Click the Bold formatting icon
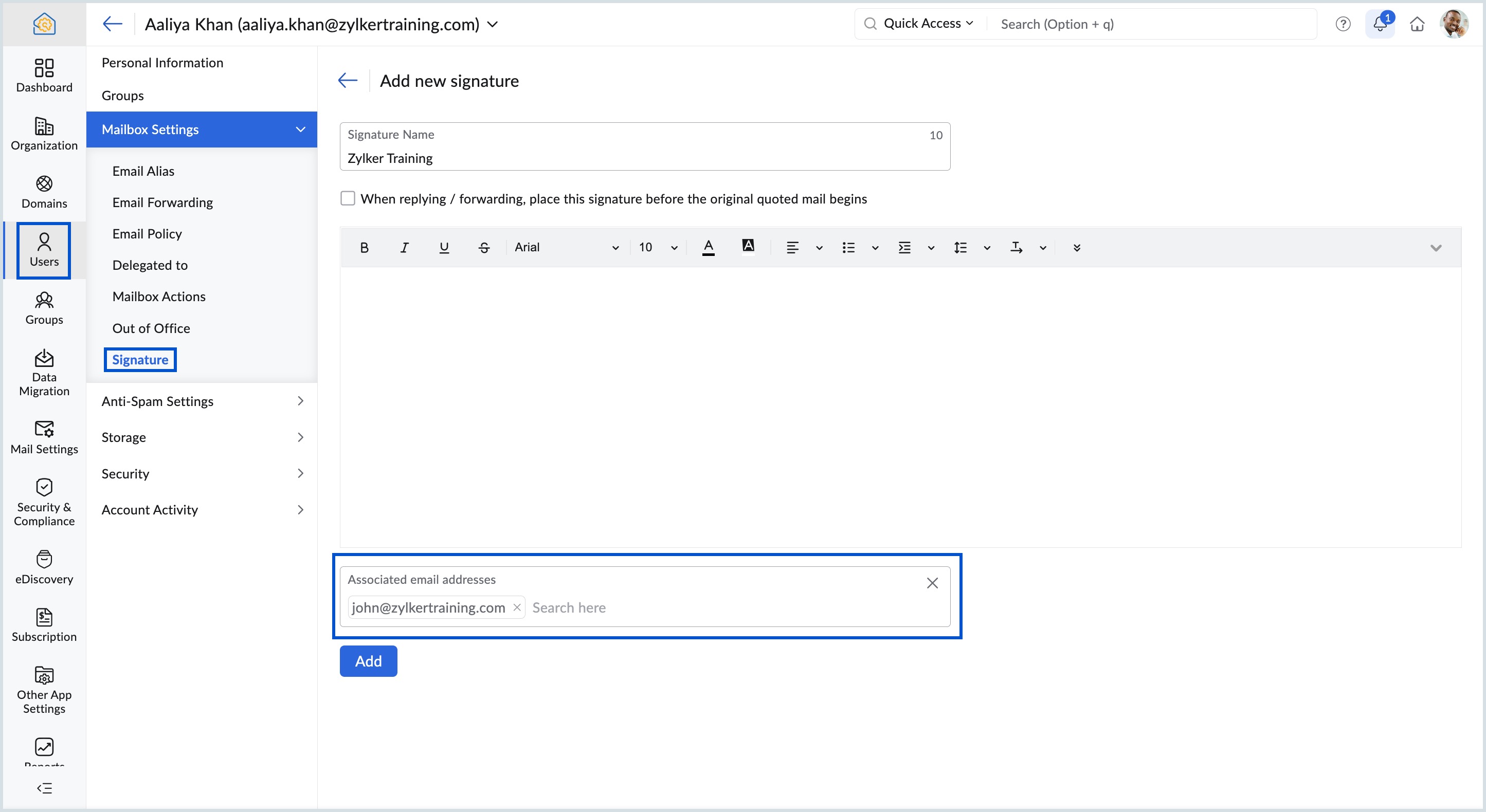 click(x=364, y=247)
